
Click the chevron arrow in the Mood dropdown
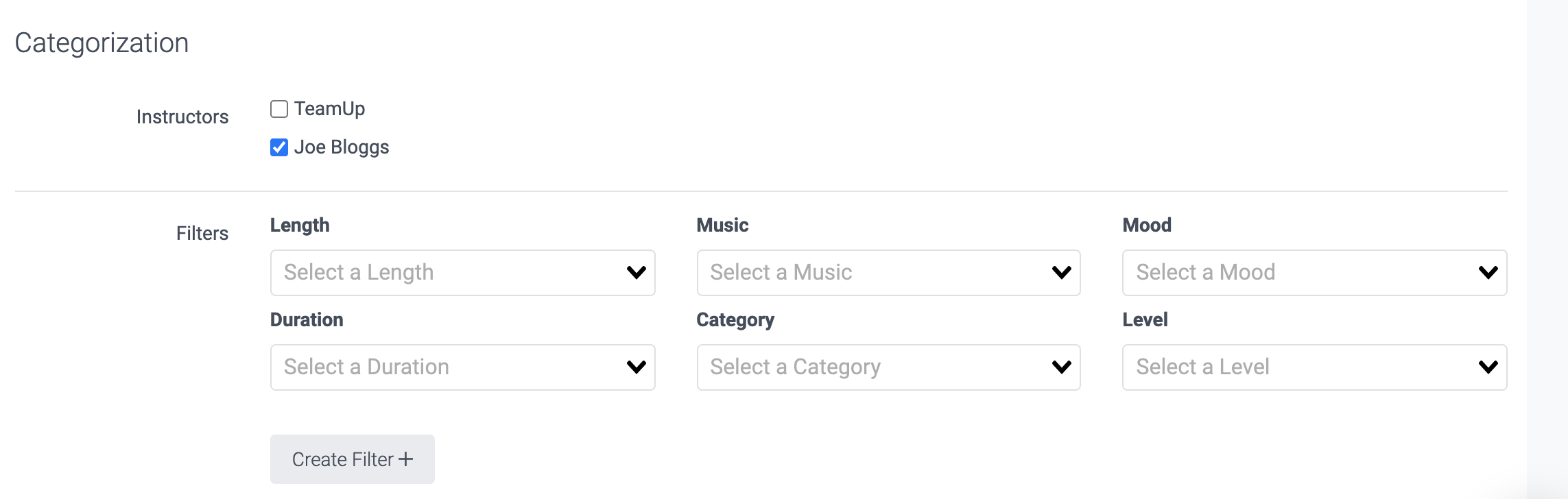[x=1488, y=273]
